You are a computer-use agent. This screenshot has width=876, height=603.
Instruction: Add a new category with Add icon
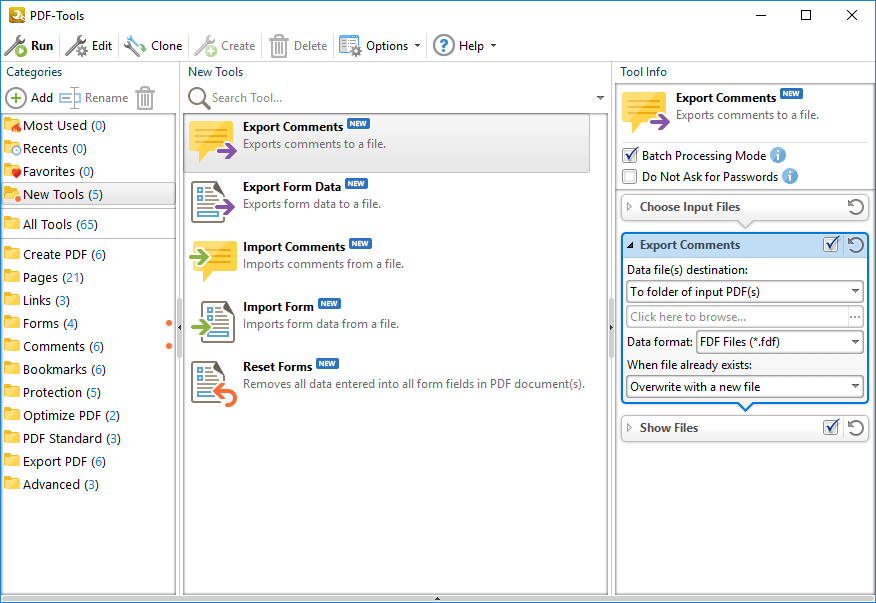(17, 98)
